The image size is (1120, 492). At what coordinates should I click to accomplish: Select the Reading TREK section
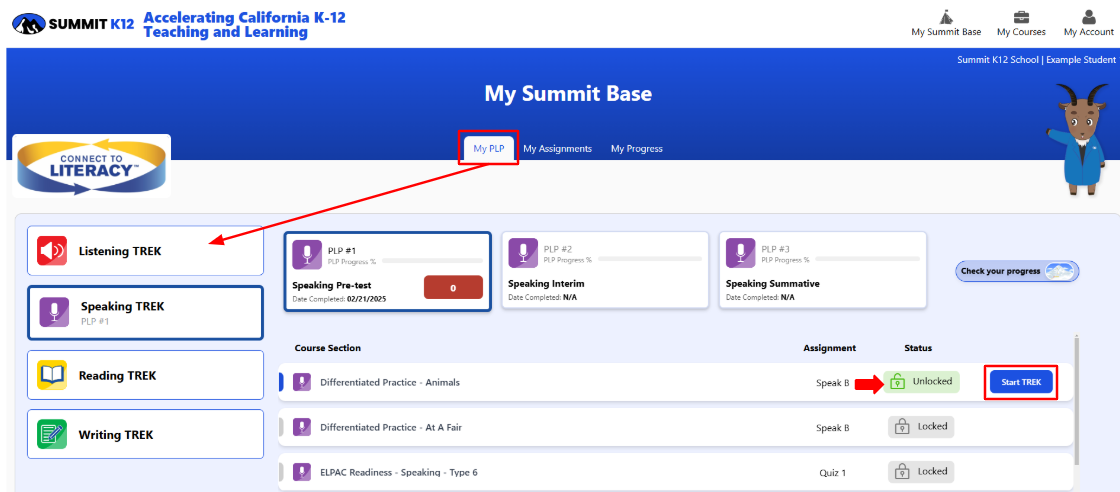tap(145, 375)
